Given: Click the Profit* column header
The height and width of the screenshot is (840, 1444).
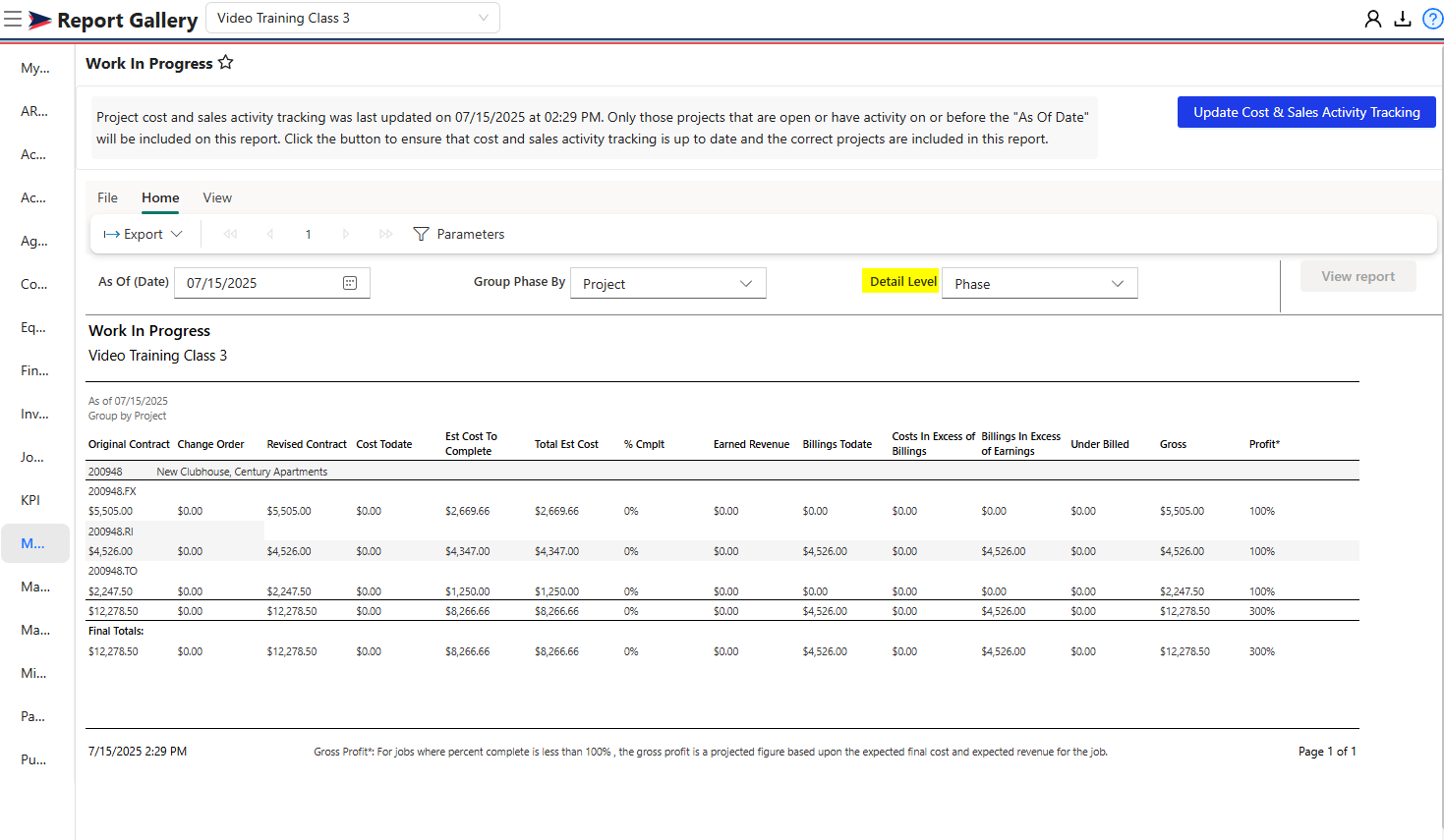Looking at the screenshot, I should pos(1264,444).
